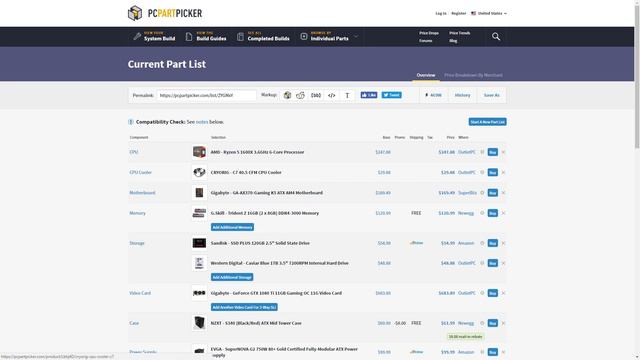Open settings gear icon for Ryzen CPU row
The height and width of the screenshot is (360, 640).
482,152
